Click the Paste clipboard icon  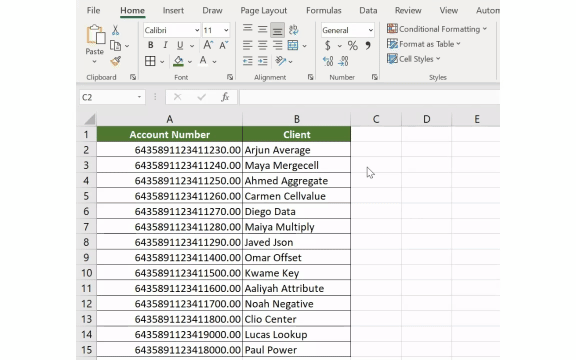(96, 35)
